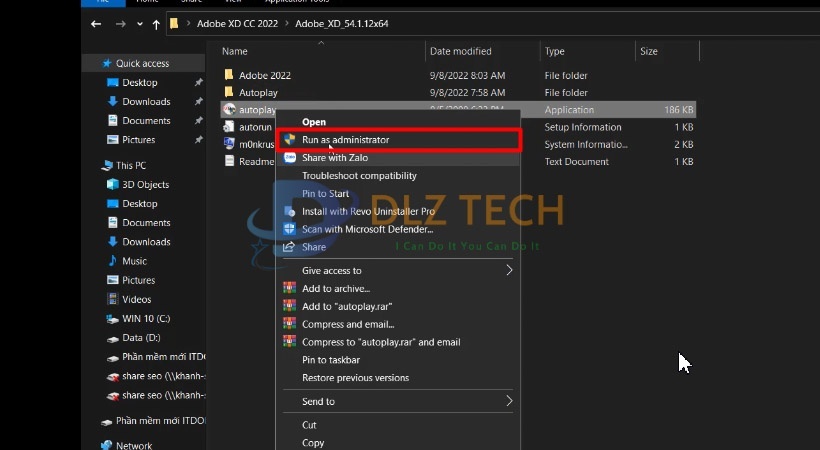This screenshot has width=820, height=450.
Task: Click the Network icon
Action: [x=107, y=445]
